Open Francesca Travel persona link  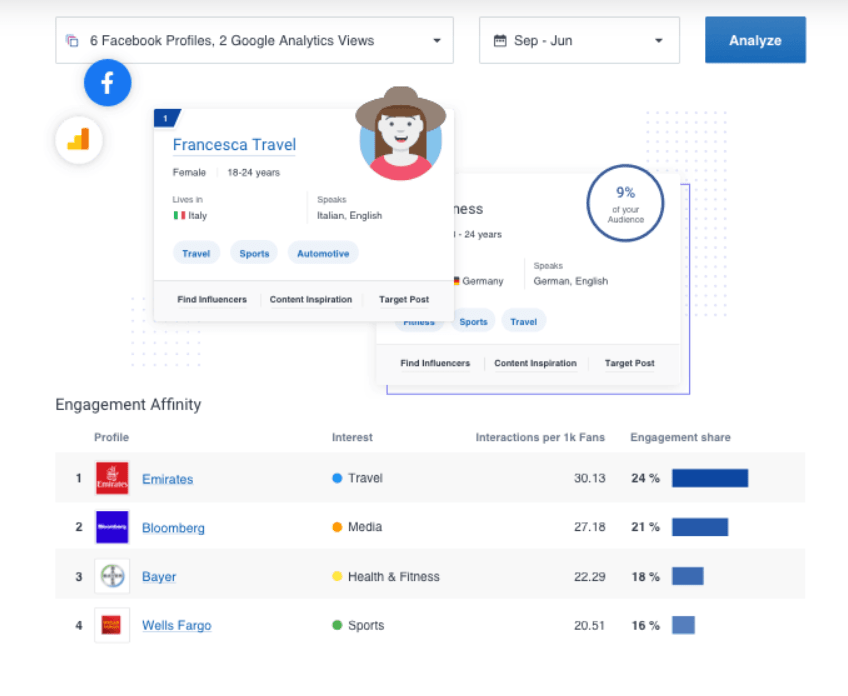pyautogui.click(x=234, y=145)
